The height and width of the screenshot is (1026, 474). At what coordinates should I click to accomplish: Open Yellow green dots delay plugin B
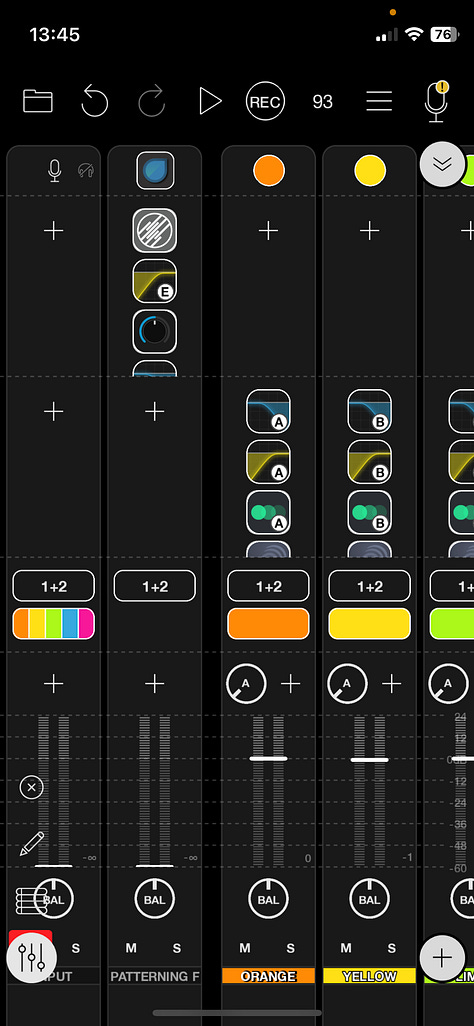point(370,512)
